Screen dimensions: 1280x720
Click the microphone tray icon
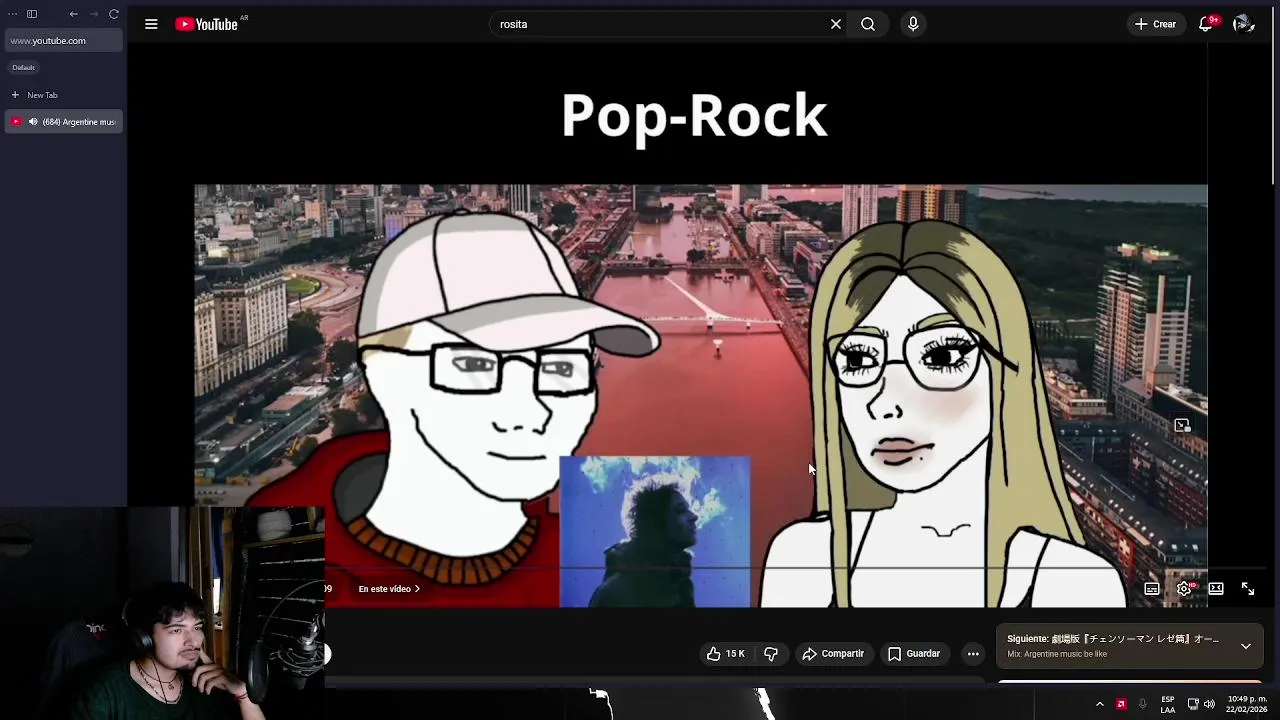point(1142,704)
